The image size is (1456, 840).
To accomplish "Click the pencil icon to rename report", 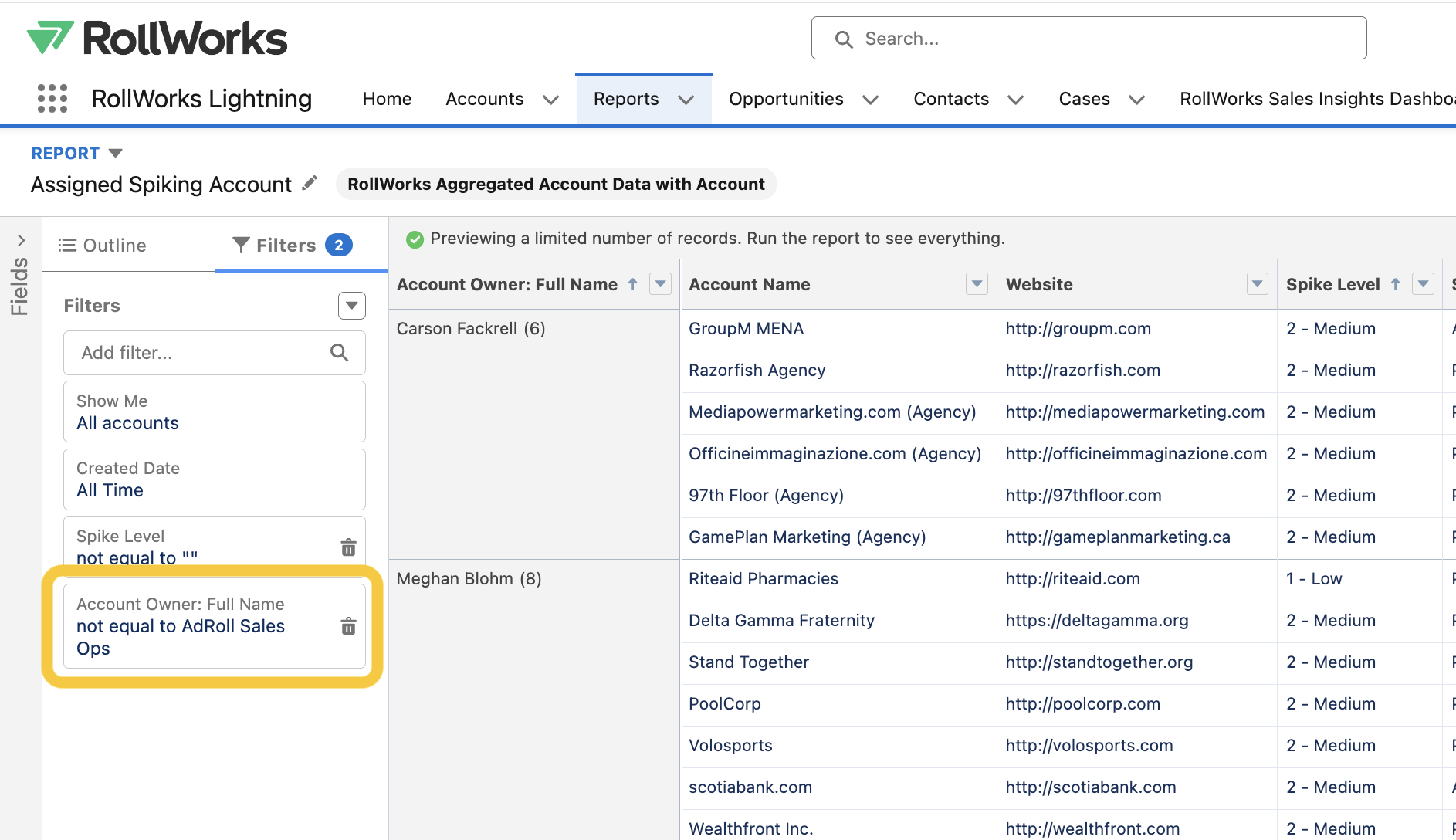I will click(310, 184).
